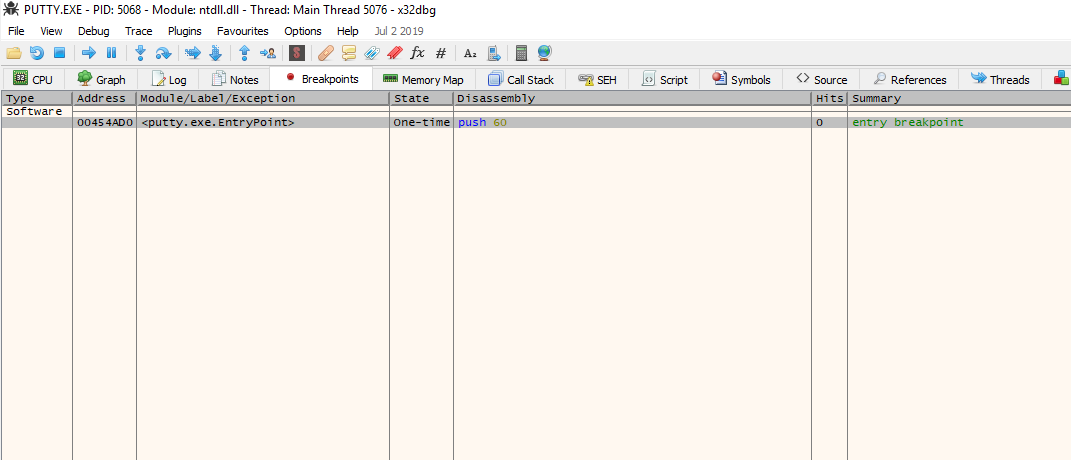This screenshot has width=1071, height=460.
Task: Open the Plugins menu
Action: tap(184, 31)
